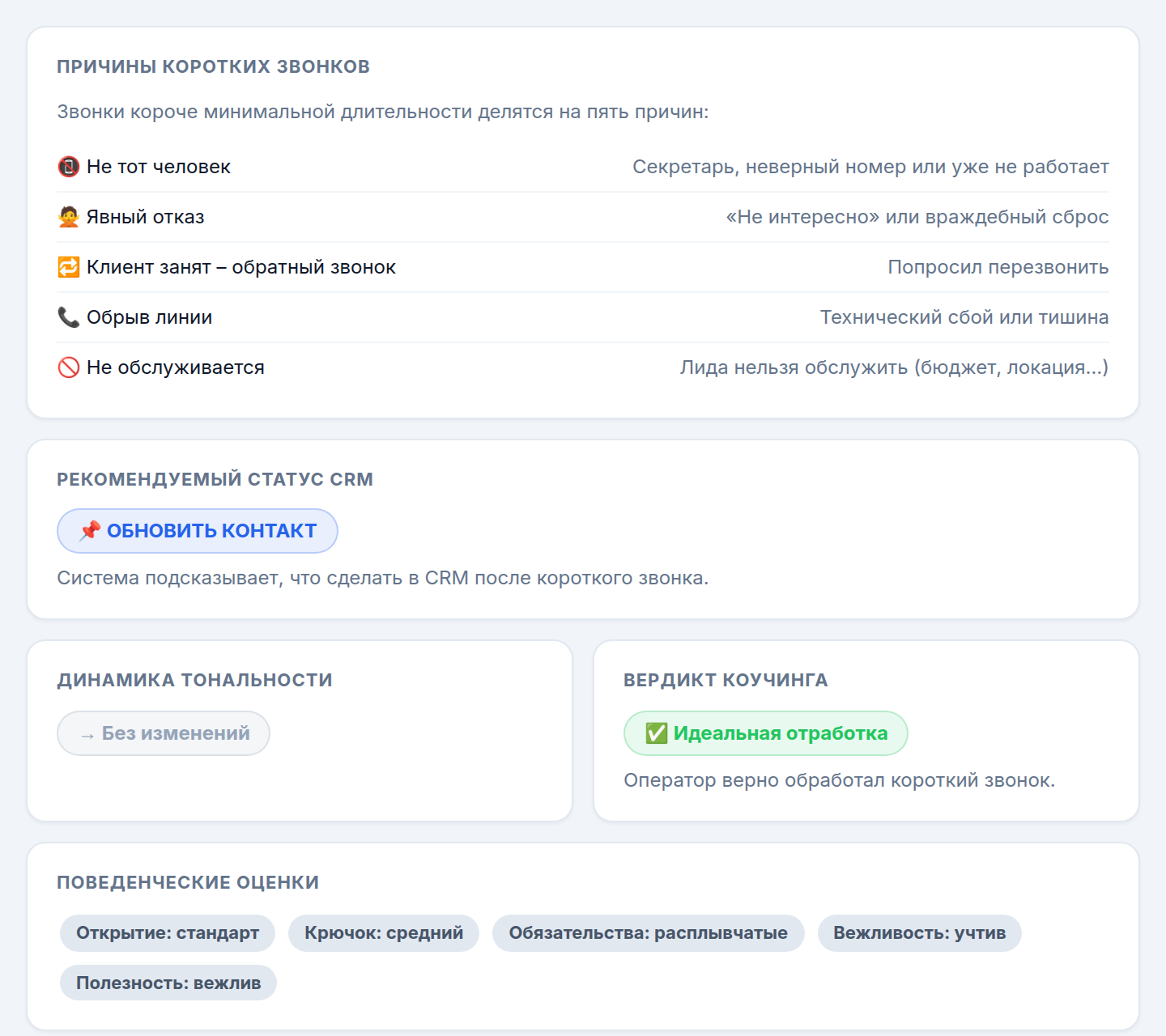Click the «Не обслуживается» reason label

point(176,367)
